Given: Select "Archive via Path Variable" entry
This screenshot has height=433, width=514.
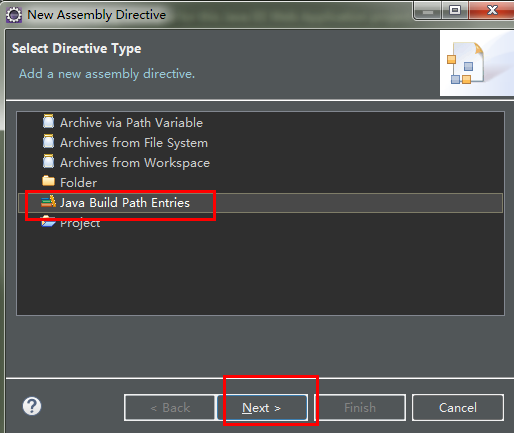Looking at the screenshot, I should [x=131, y=123].
